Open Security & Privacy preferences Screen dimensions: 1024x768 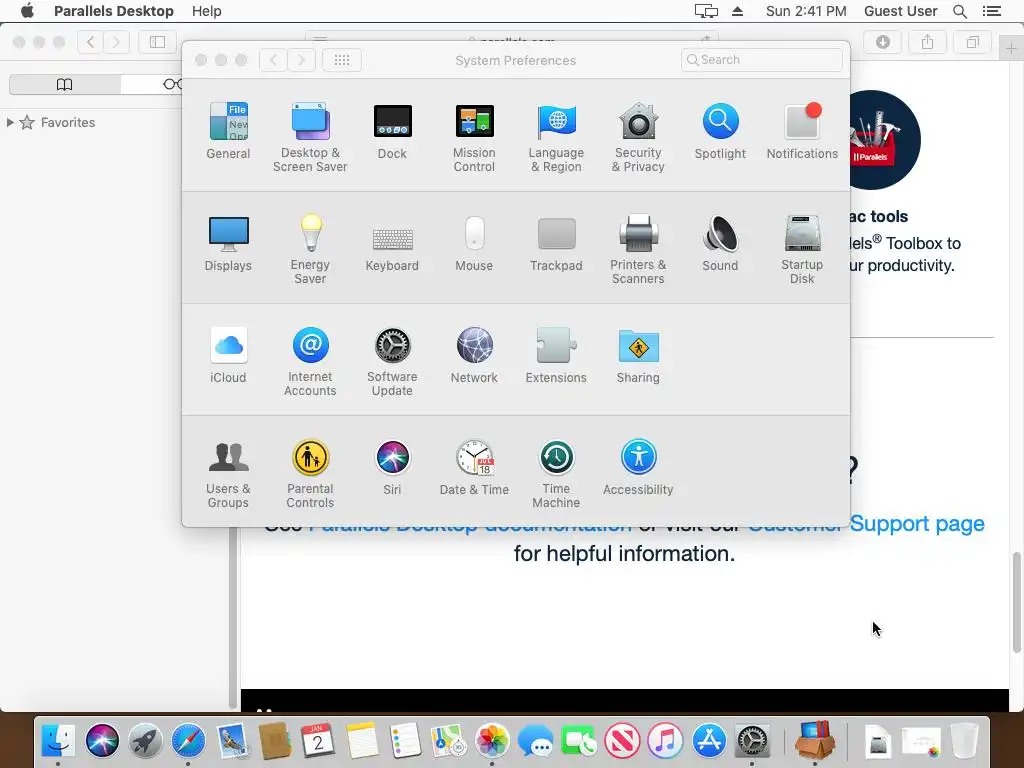638,138
